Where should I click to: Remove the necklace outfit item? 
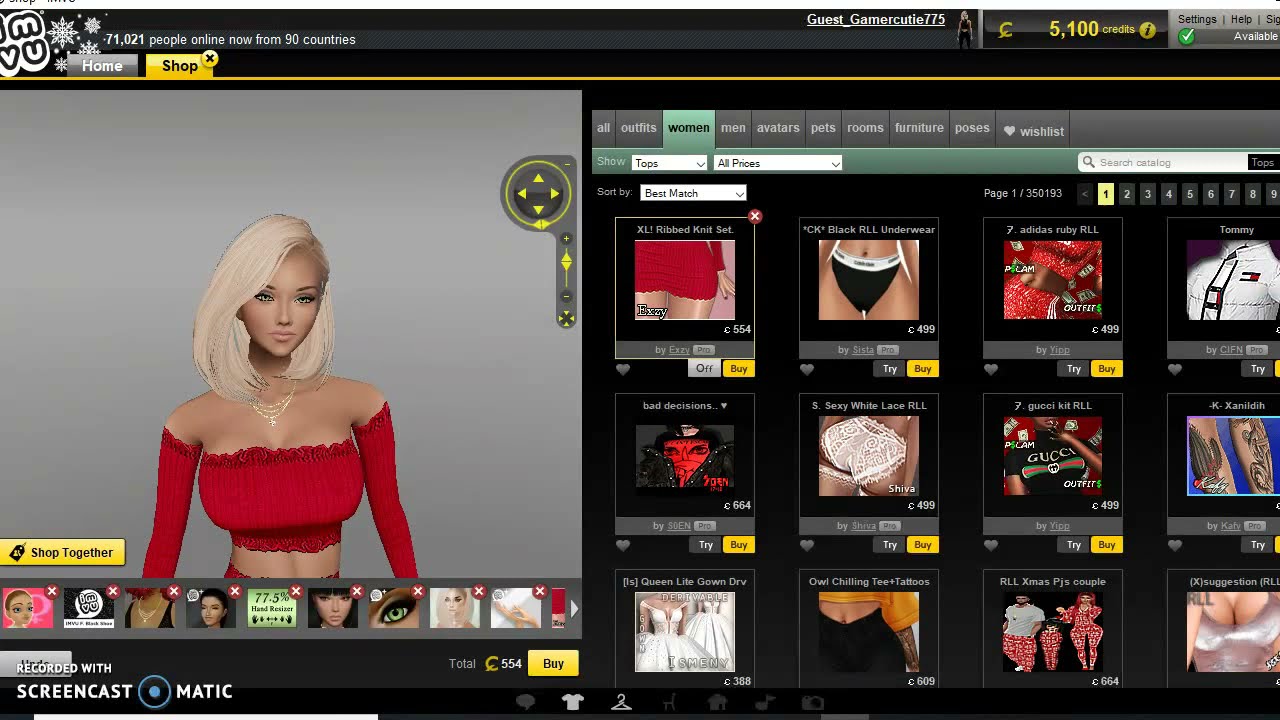(174, 592)
